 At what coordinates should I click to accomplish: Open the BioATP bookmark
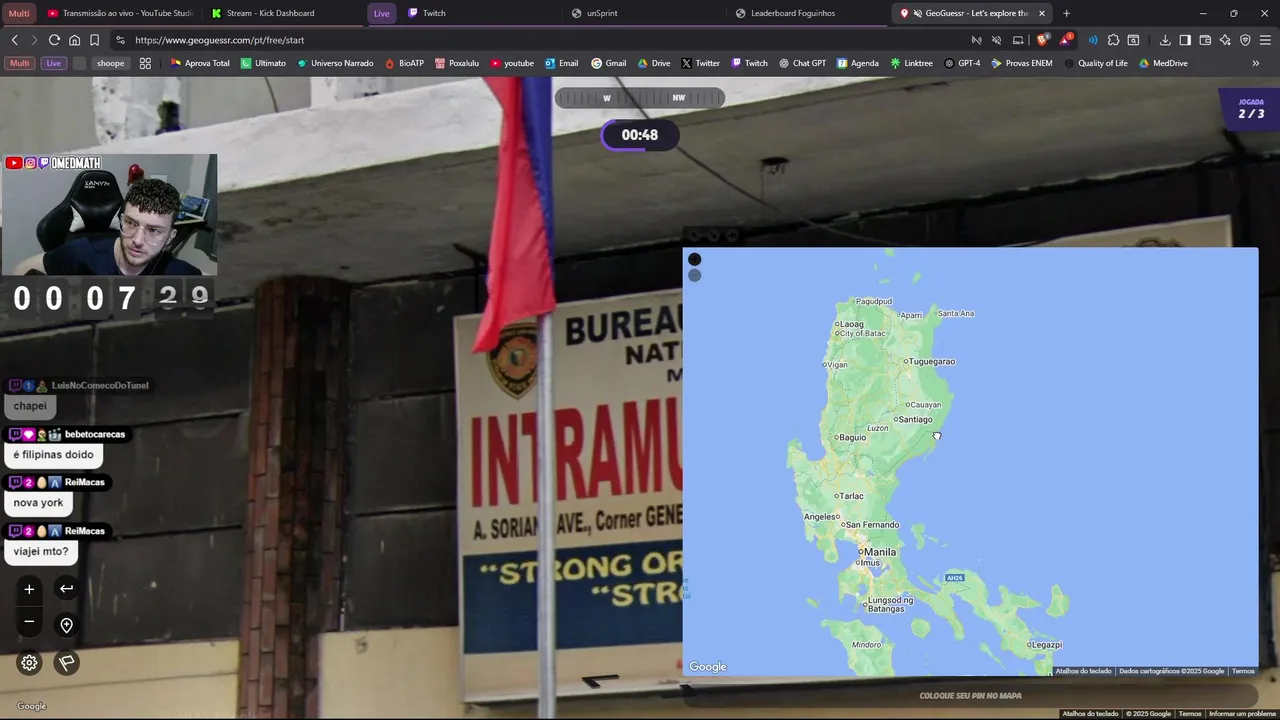404,63
